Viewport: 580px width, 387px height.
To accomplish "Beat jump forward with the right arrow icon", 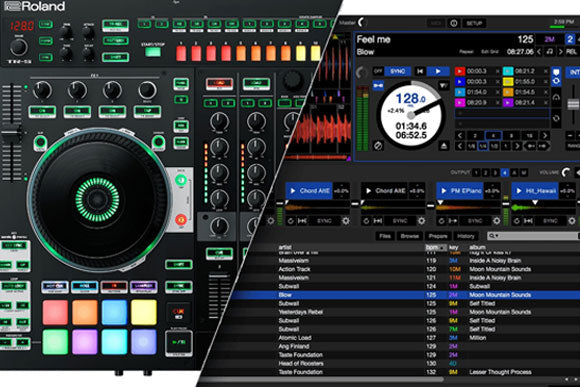I will pos(543,146).
